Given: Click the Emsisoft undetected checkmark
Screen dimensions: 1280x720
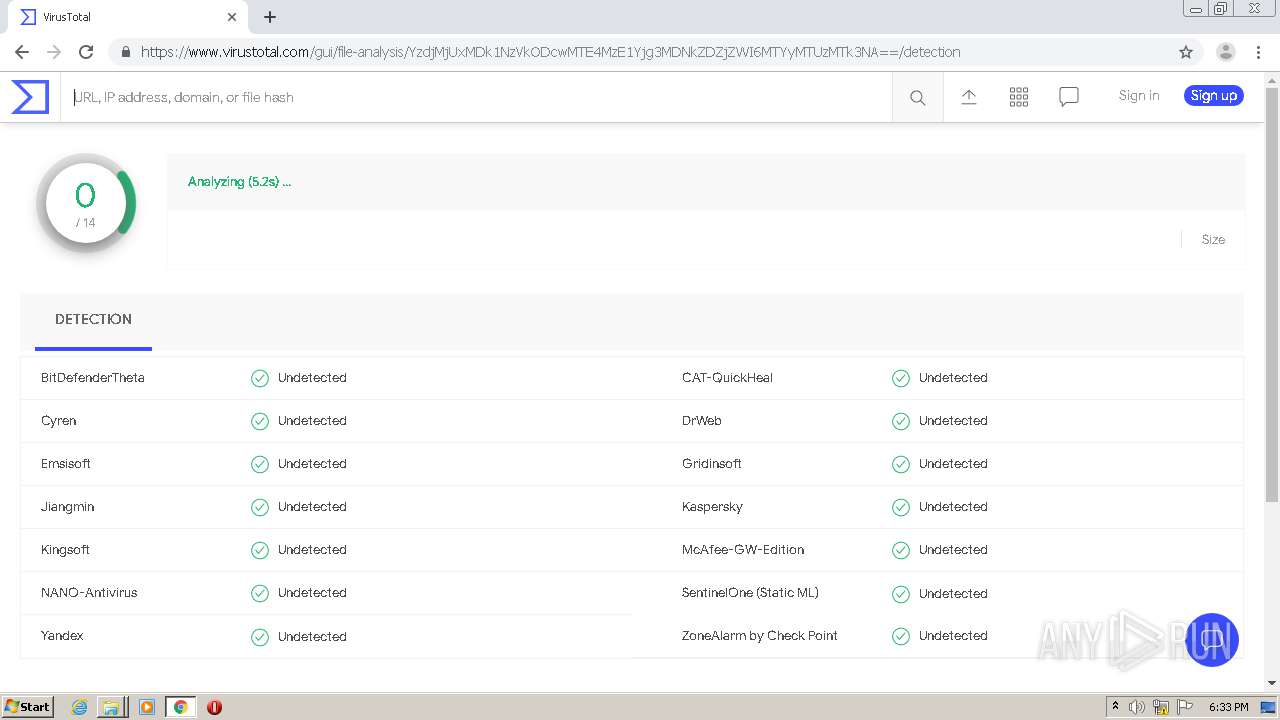Looking at the screenshot, I should click(x=260, y=464).
